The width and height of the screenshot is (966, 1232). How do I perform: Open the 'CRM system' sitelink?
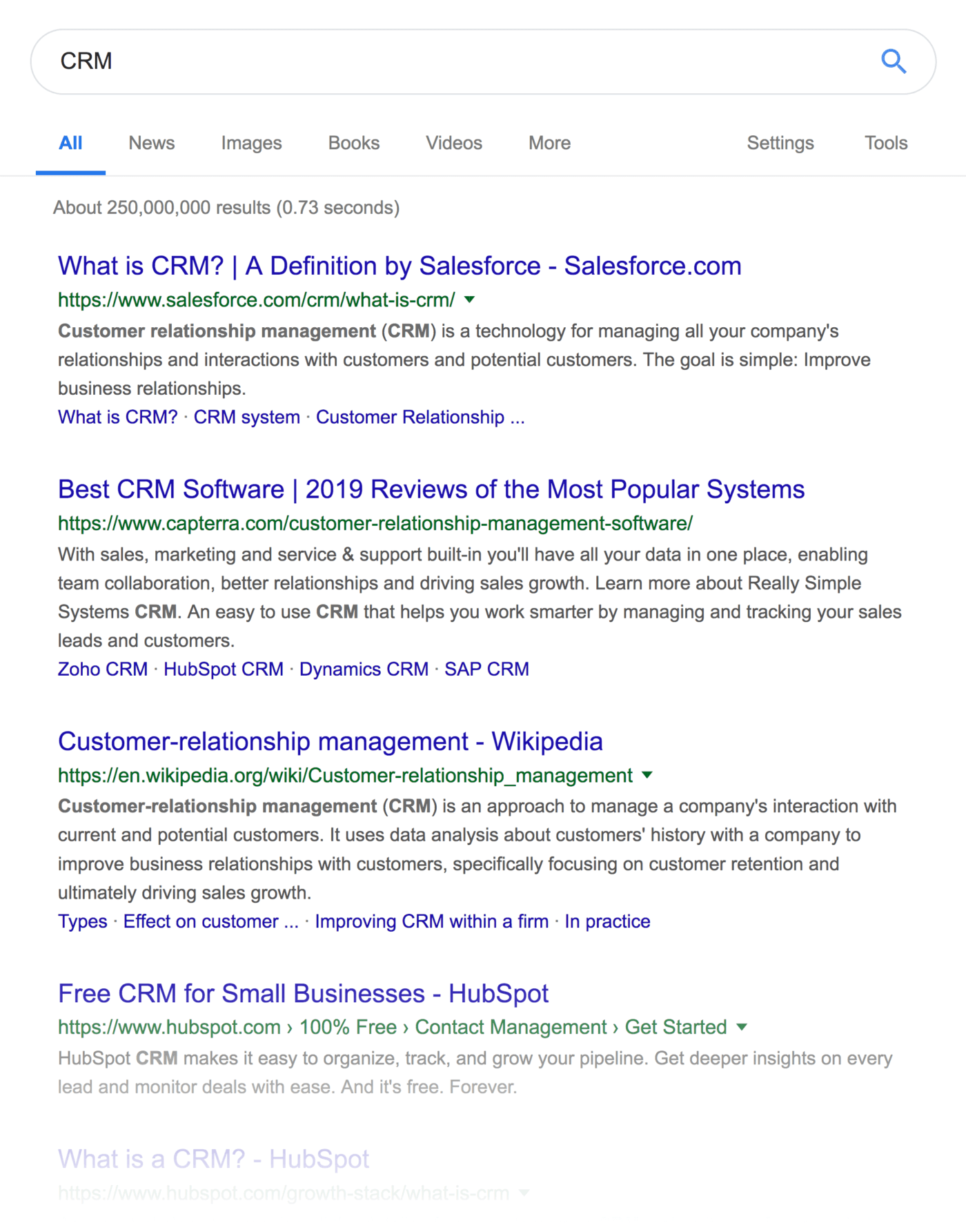247,417
